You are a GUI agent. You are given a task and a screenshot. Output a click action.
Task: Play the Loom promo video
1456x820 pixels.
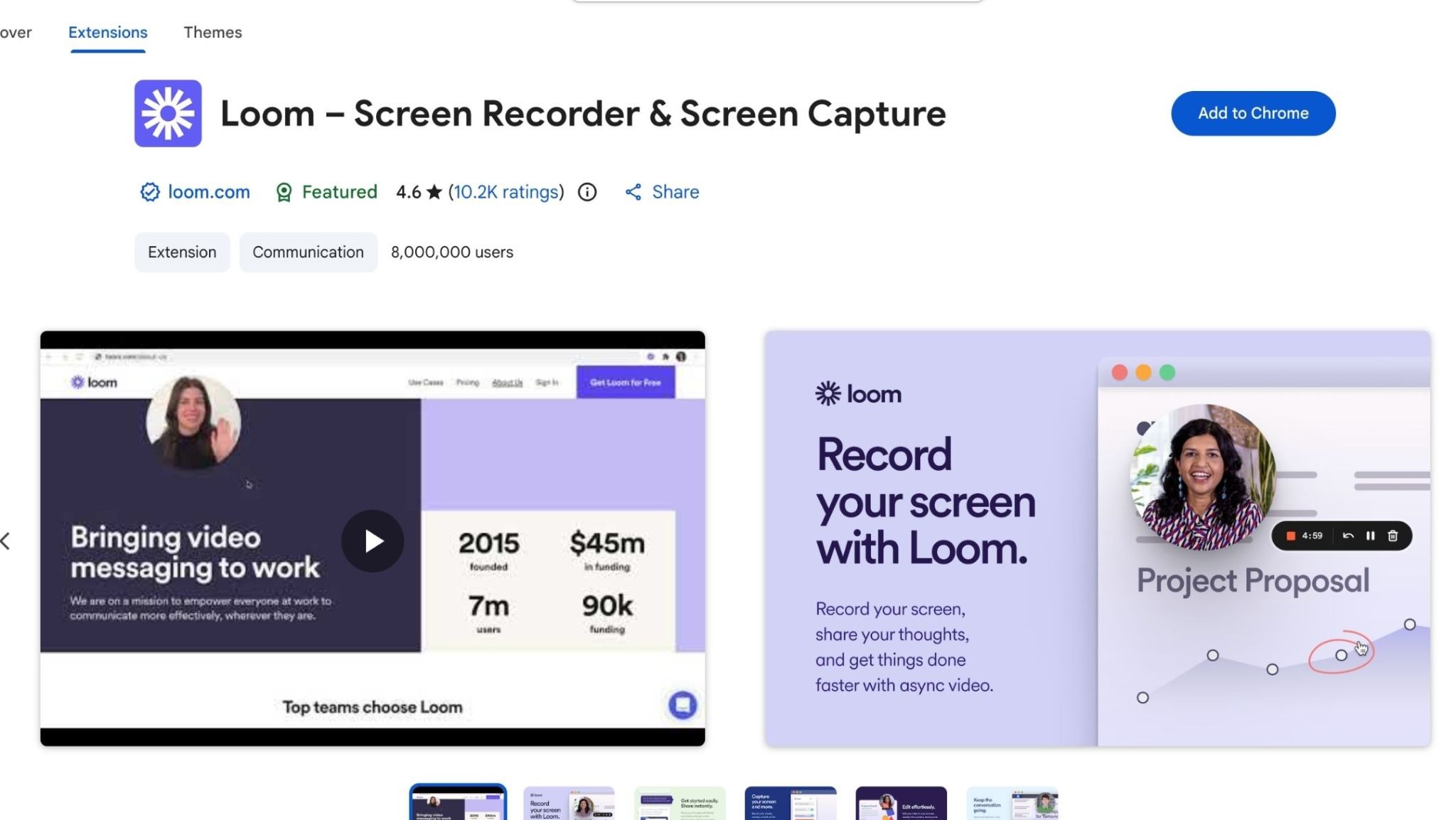click(x=373, y=541)
